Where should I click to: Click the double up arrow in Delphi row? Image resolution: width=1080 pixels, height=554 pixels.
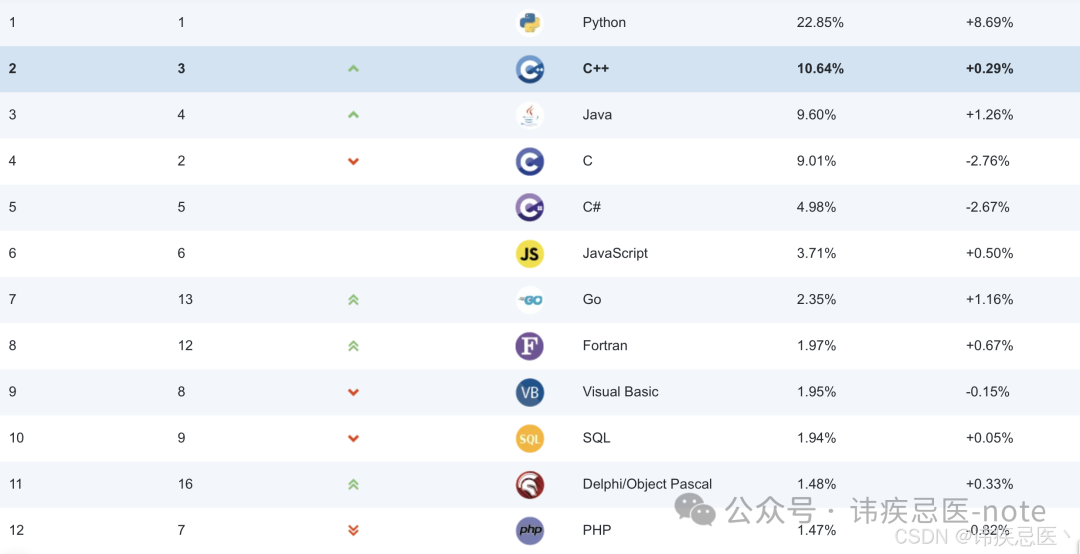click(353, 484)
